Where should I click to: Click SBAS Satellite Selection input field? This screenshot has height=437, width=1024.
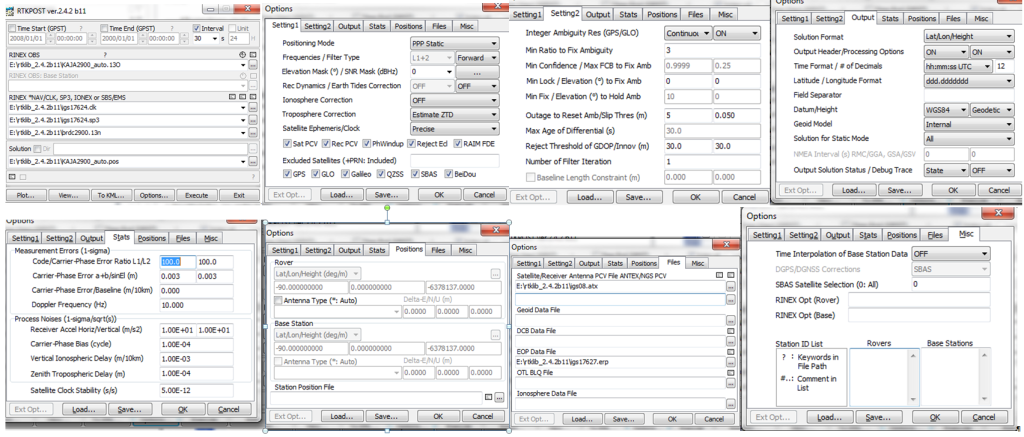(x=951, y=285)
